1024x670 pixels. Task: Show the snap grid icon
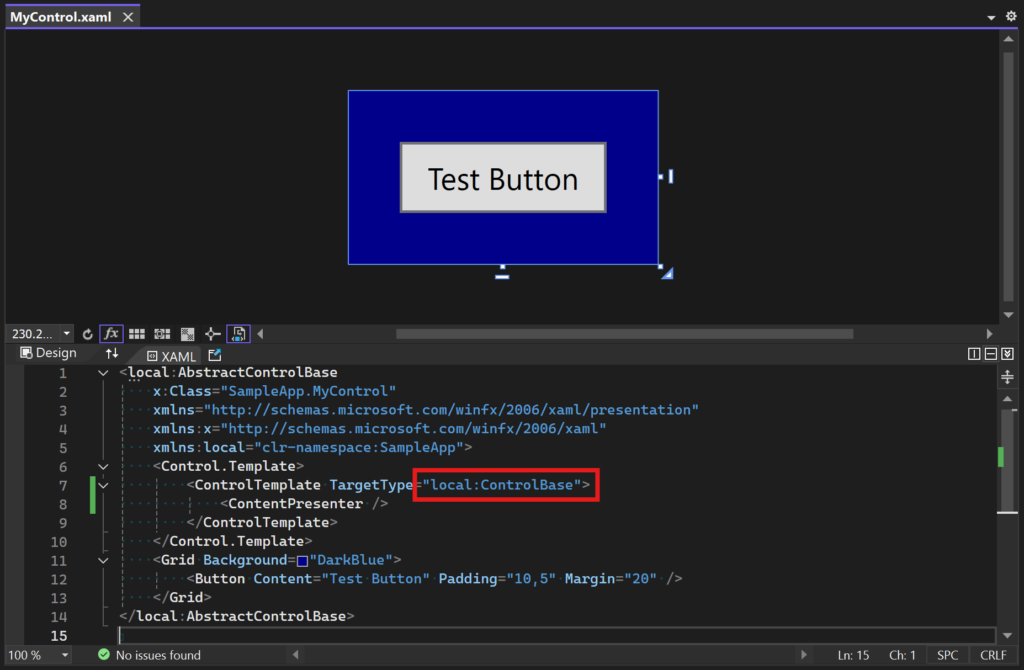point(136,334)
